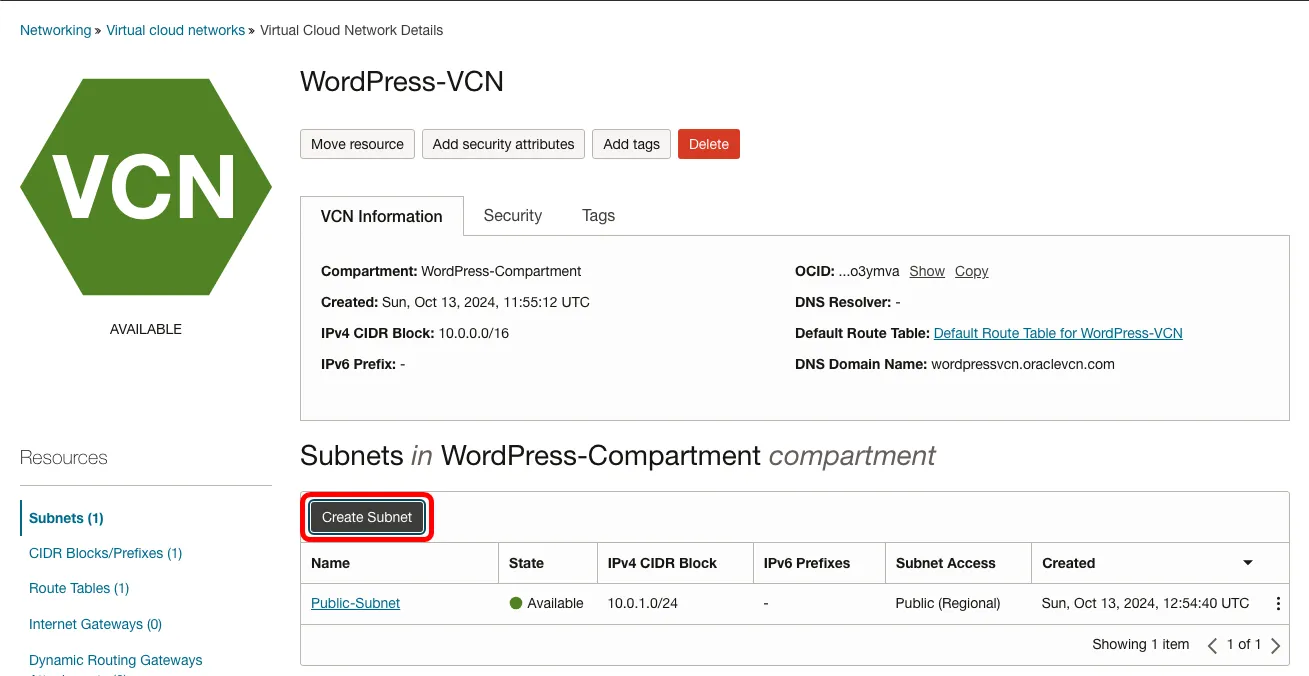Open the Networking breadcrumb link
The image size is (1309, 676).
tap(55, 30)
